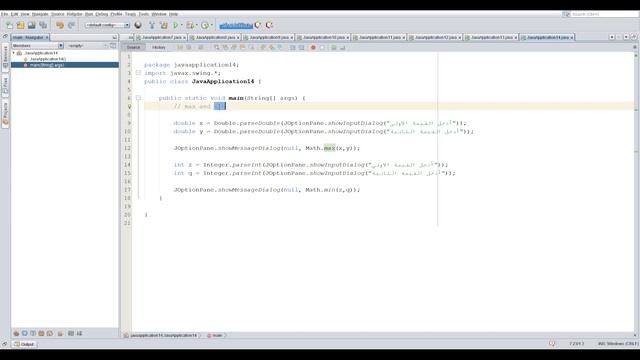Click the History view button
The width and height of the screenshot is (640, 360).
coord(158,47)
